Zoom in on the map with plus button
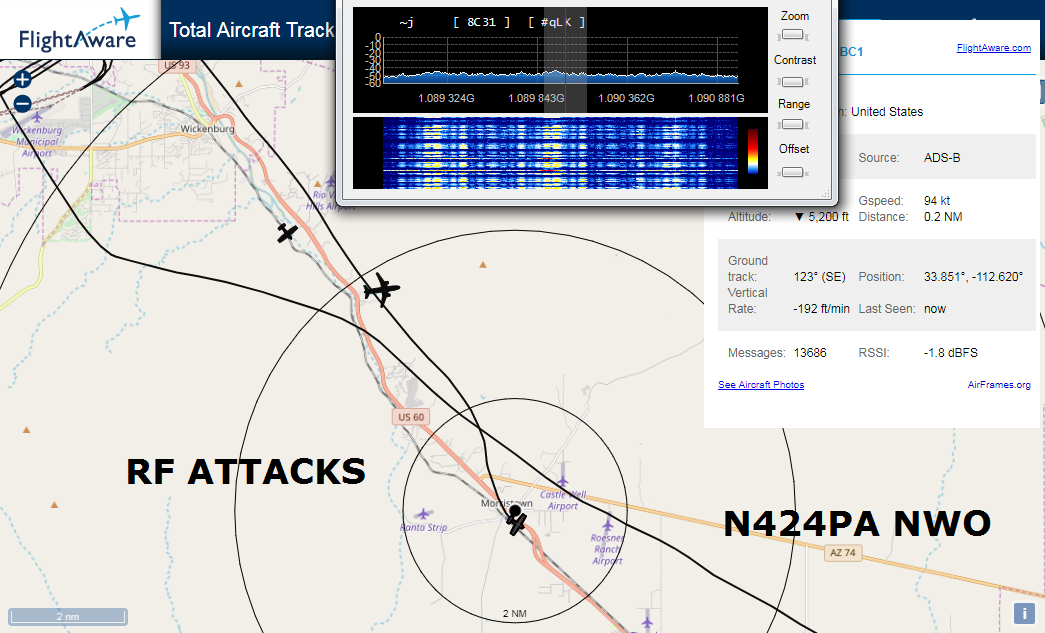The width and height of the screenshot is (1045, 633). point(22,80)
